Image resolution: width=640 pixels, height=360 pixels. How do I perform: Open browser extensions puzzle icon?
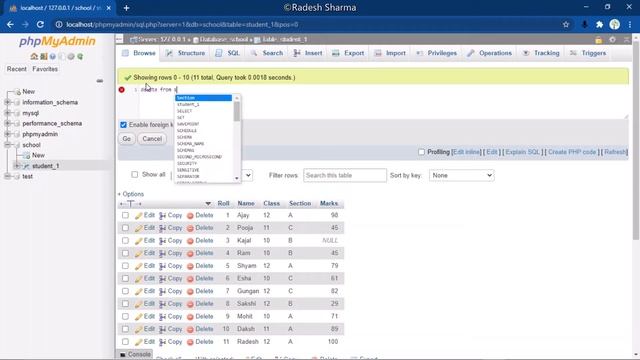click(x=599, y=24)
